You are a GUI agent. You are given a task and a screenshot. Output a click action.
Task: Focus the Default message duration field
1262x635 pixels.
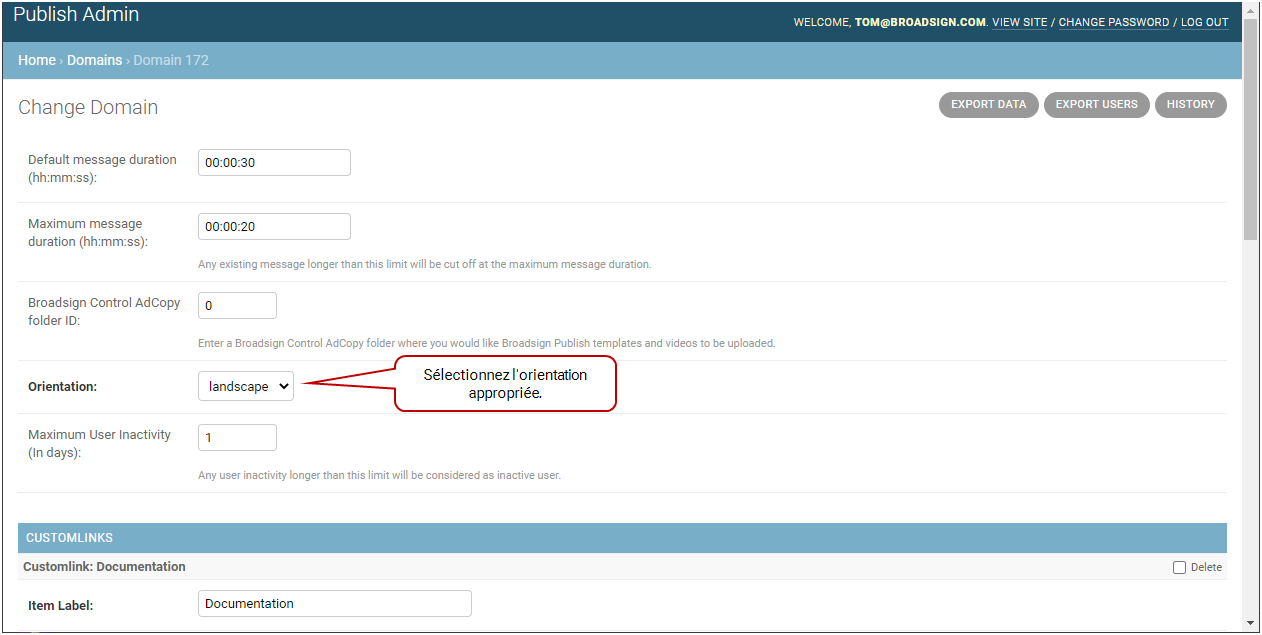click(x=274, y=162)
